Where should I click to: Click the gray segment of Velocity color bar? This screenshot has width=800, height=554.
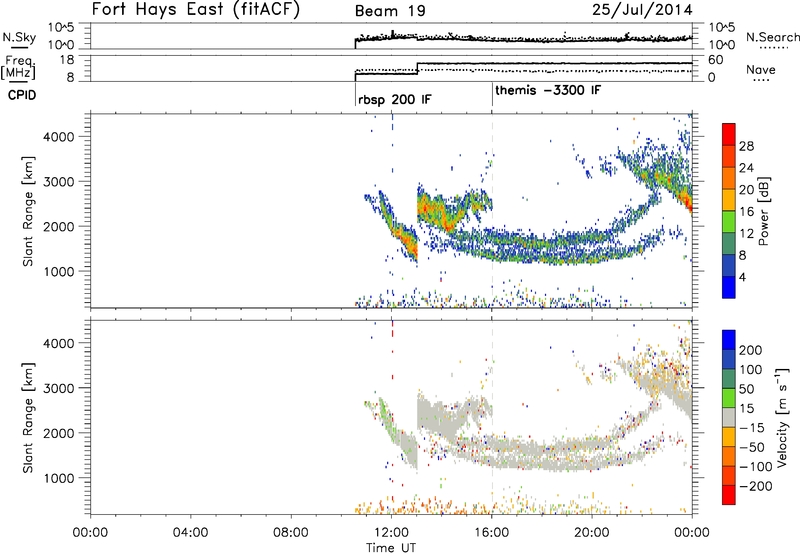(x=729, y=417)
